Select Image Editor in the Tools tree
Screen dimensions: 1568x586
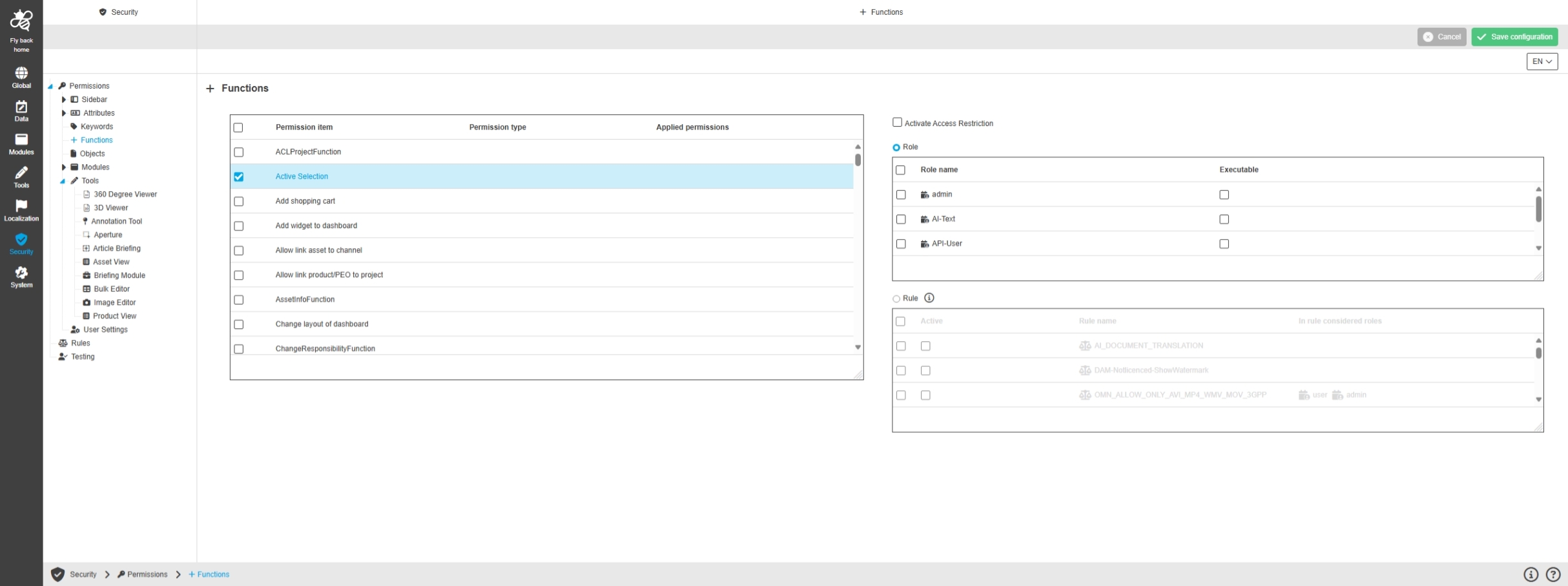pos(114,302)
